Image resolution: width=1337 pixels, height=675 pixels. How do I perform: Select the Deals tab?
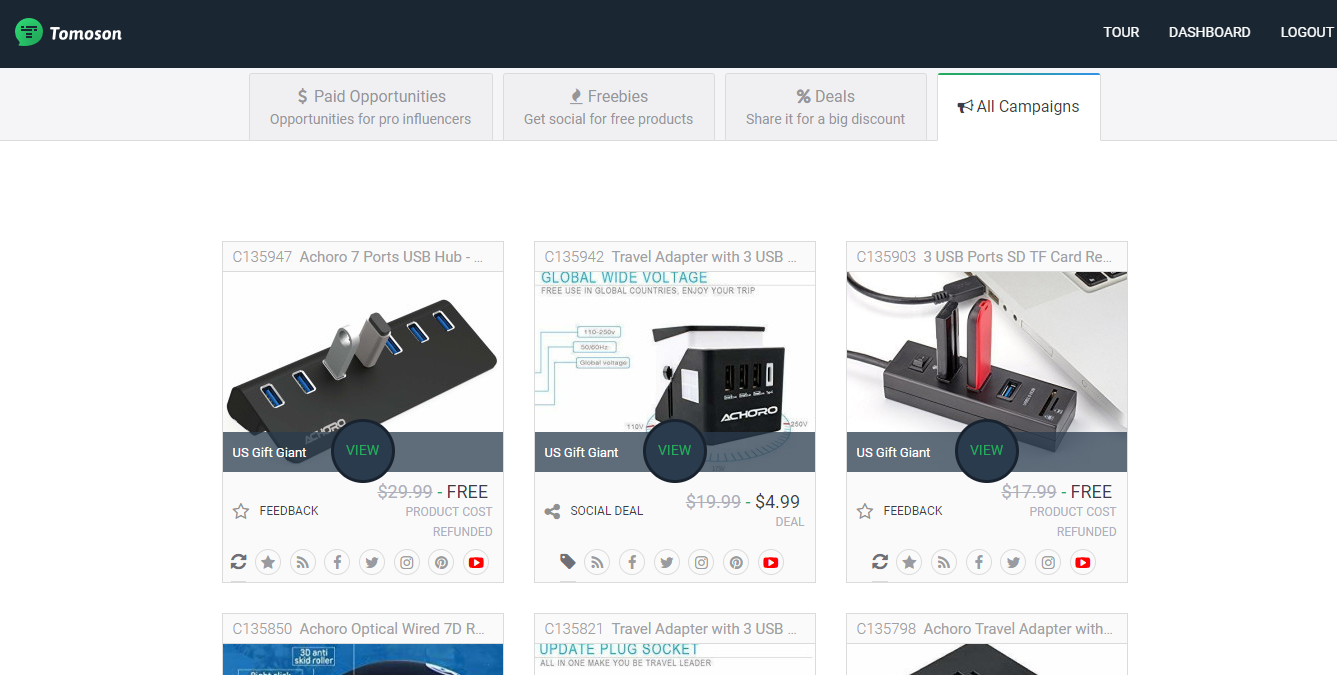click(x=825, y=107)
